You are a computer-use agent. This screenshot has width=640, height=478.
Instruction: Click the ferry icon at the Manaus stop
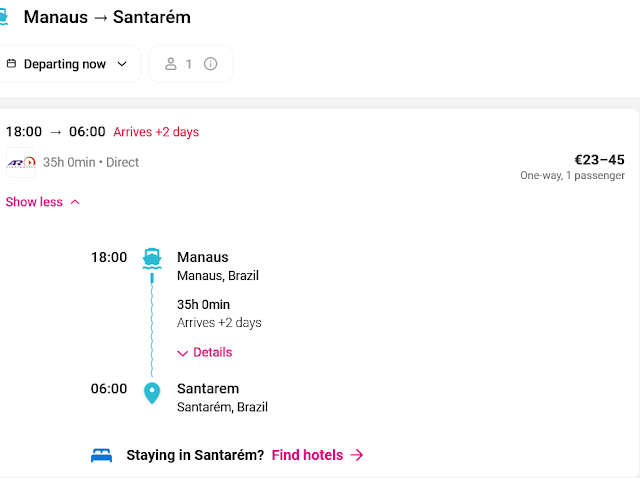pyautogui.click(x=152, y=257)
